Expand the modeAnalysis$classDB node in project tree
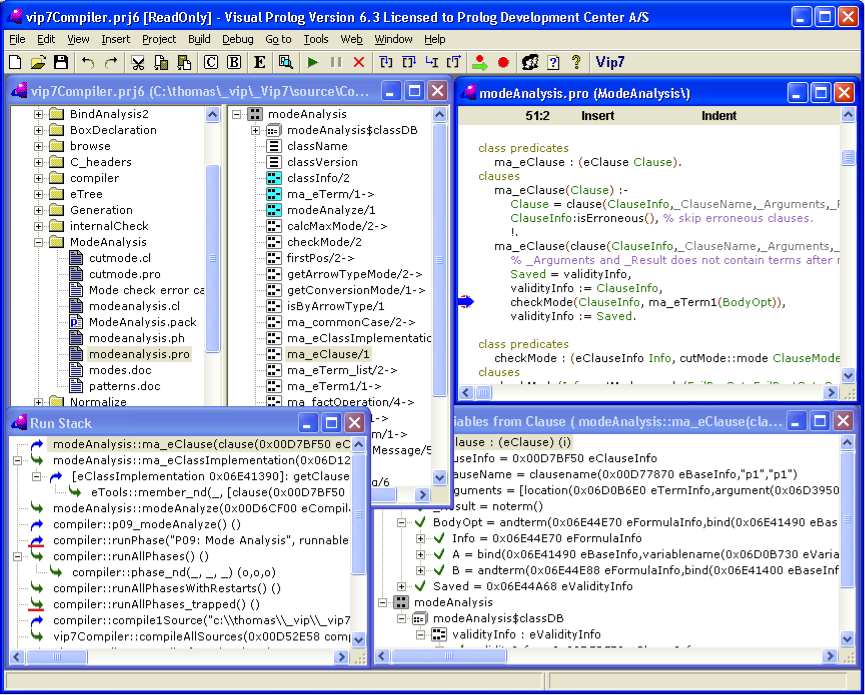Viewport: 865px width, 695px height. tap(255, 131)
